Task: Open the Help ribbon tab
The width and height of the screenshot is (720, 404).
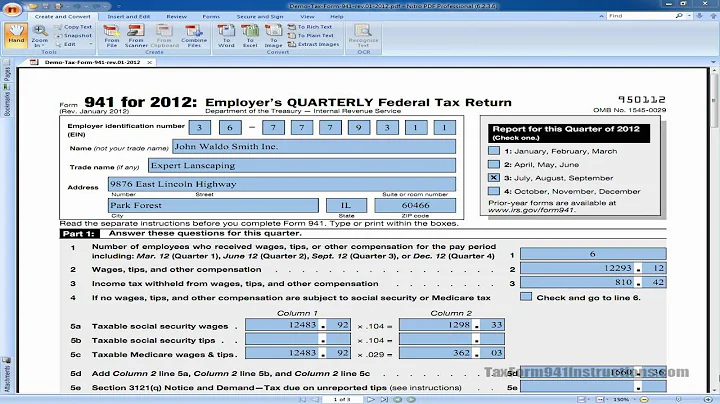Action: [x=337, y=17]
